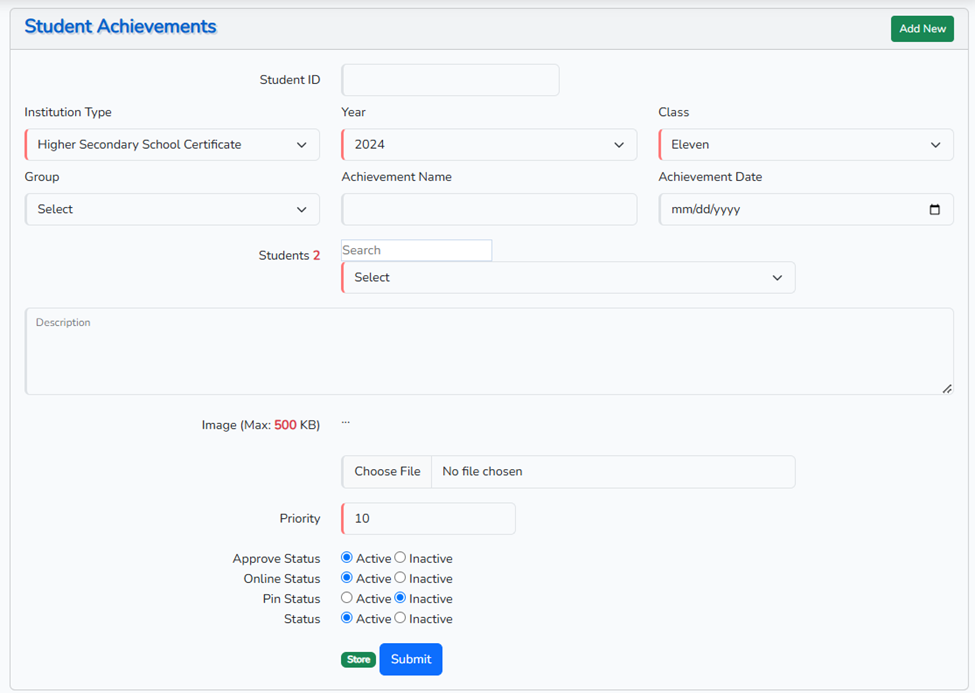This screenshot has width=975, height=693.
Task: Click the Add New button
Action: [x=921, y=29]
